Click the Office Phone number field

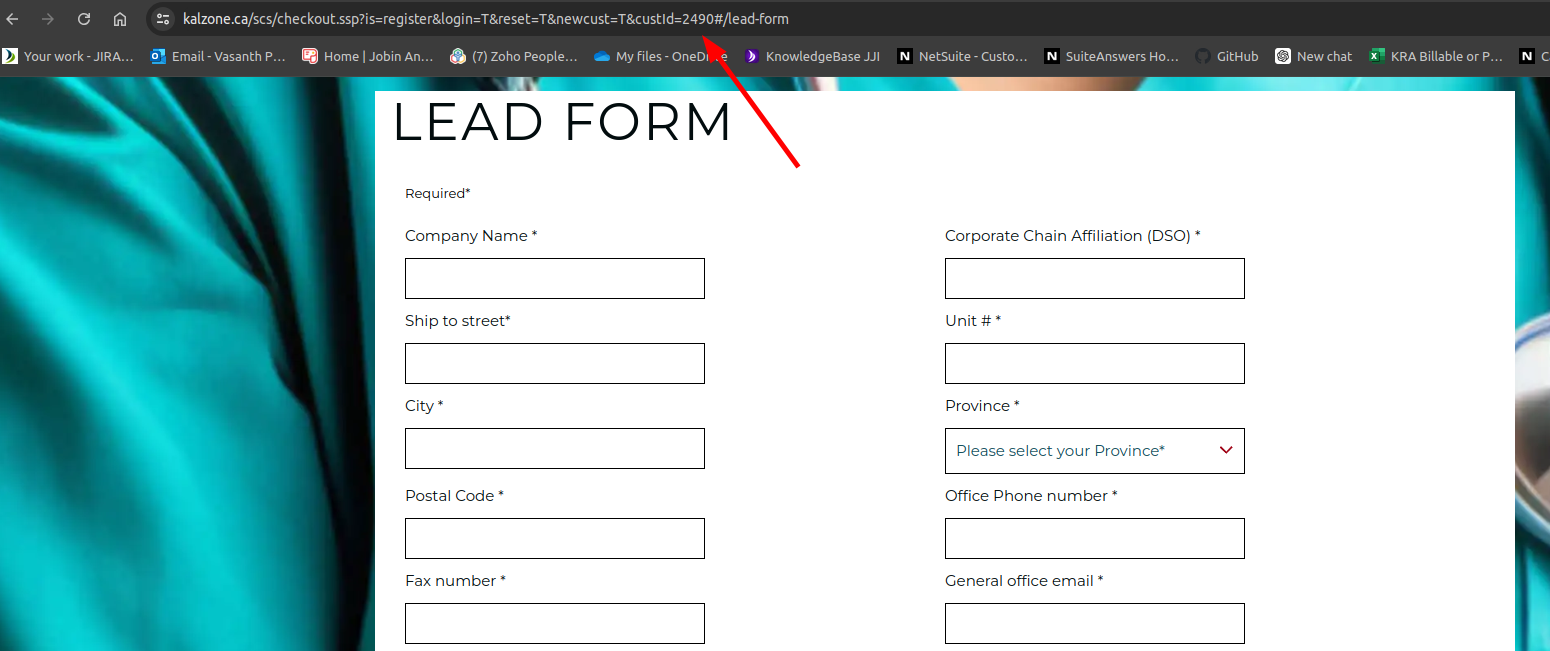(1094, 538)
